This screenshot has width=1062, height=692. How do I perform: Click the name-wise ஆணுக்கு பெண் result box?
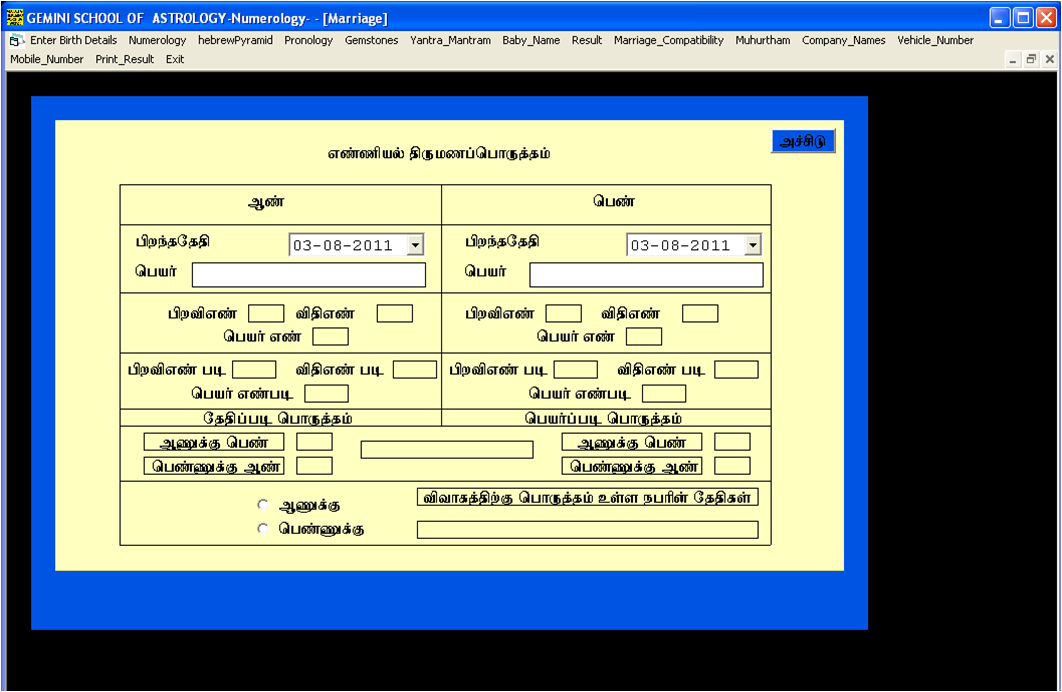(x=733, y=442)
